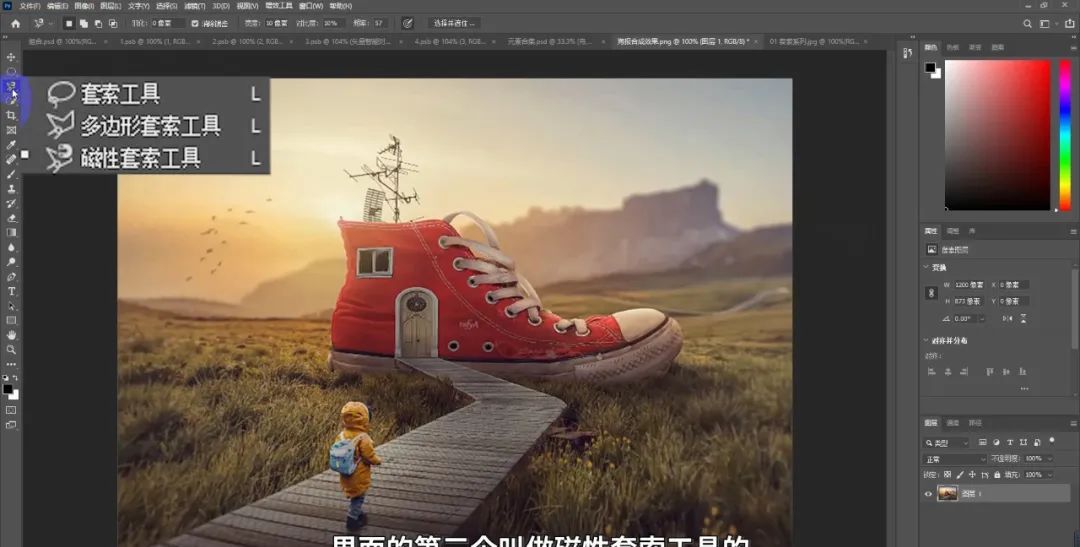Select the Hand tool

pos(11,335)
